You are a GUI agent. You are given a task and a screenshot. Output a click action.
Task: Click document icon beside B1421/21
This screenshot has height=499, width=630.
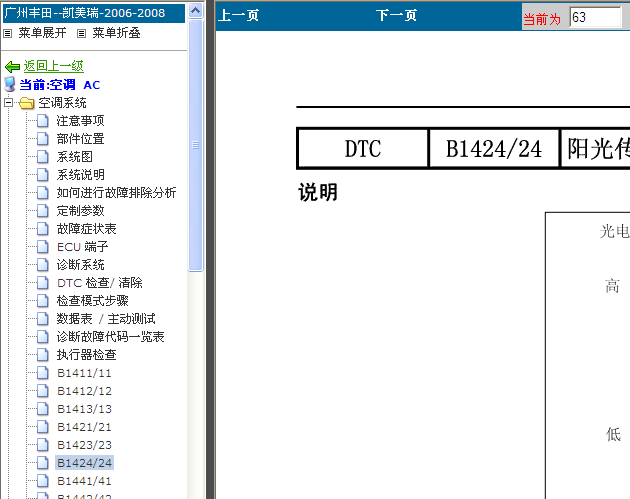coord(43,427)
